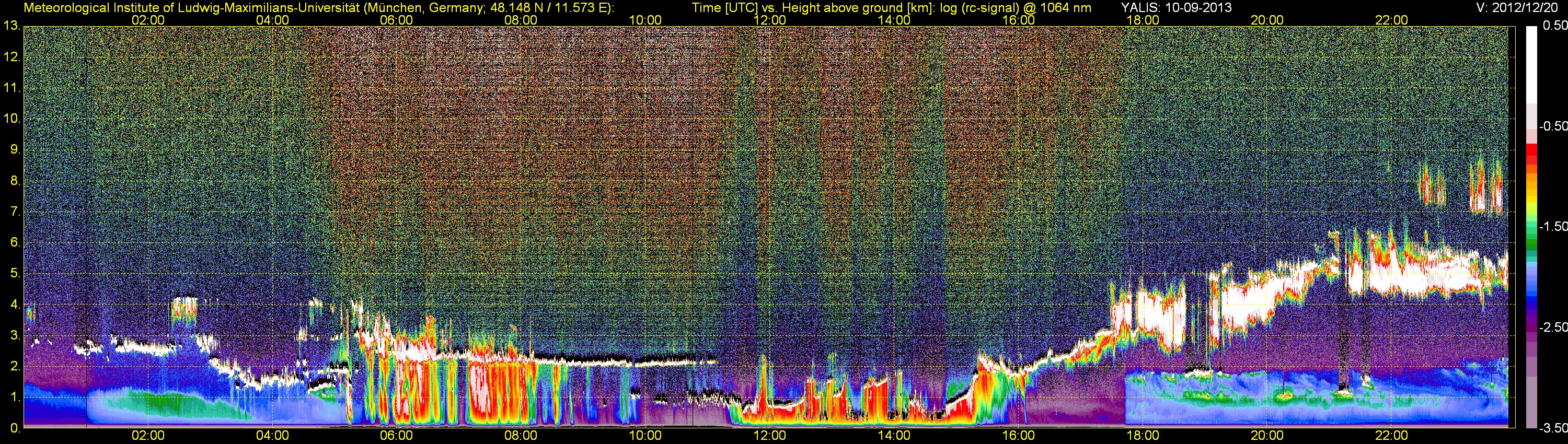Click the height axis label '5.'

pyautogui.click(x=15, y=274)
